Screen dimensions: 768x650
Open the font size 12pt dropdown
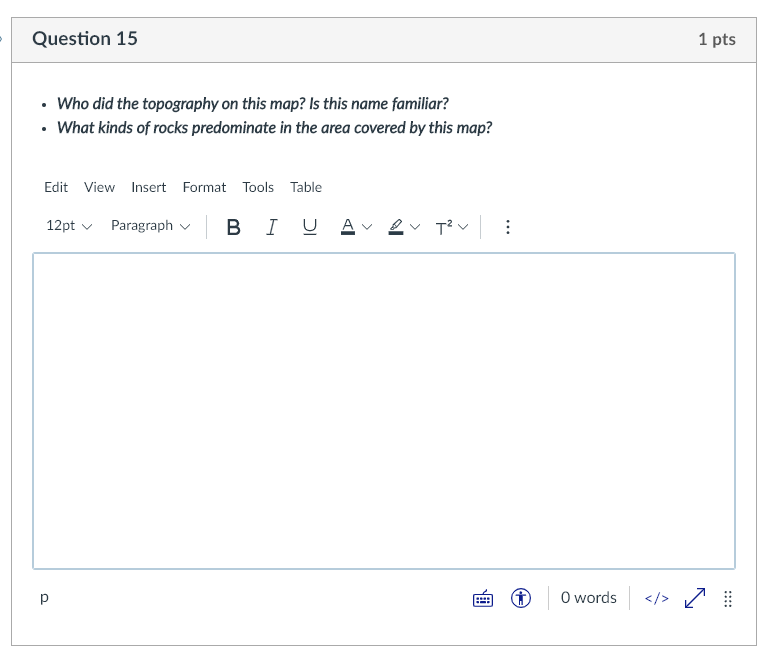coord(69,226)
